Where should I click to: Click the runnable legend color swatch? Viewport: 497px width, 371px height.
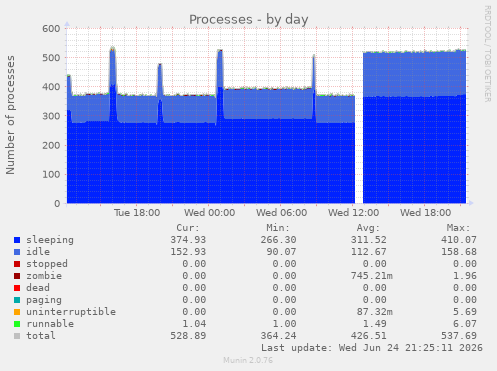tap(17, 324)
